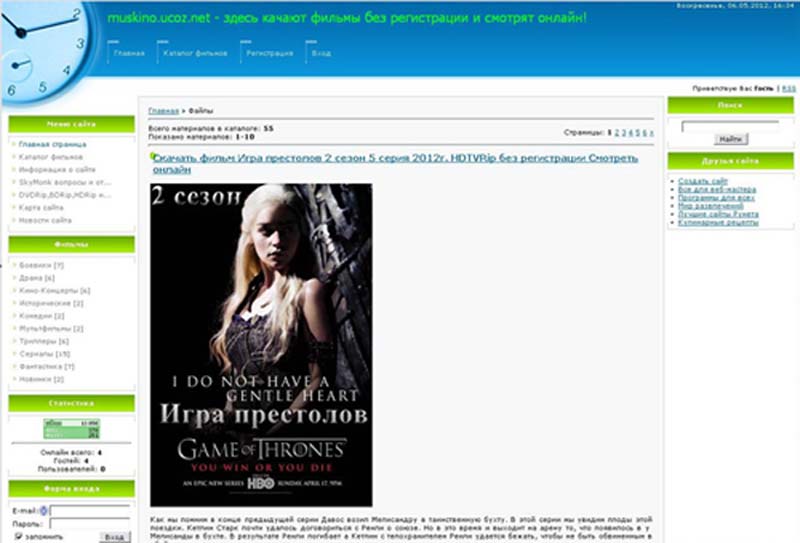The width and height of the screenshot is (800, 543).
Task: Go to page 2 of catalog
Action: (x=617, y=133)
